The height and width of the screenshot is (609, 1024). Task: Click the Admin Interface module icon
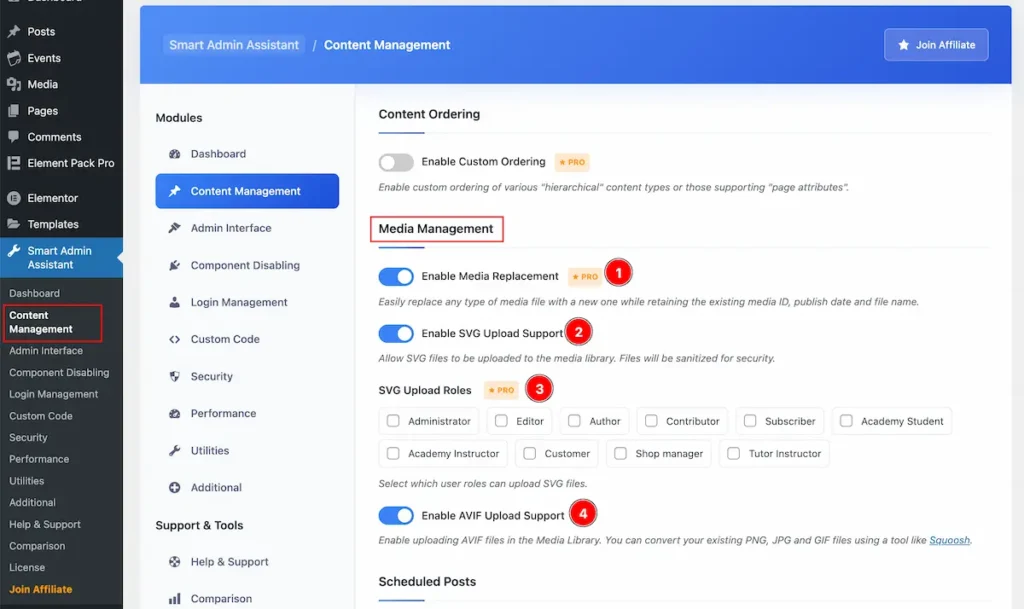pos(174,228)
